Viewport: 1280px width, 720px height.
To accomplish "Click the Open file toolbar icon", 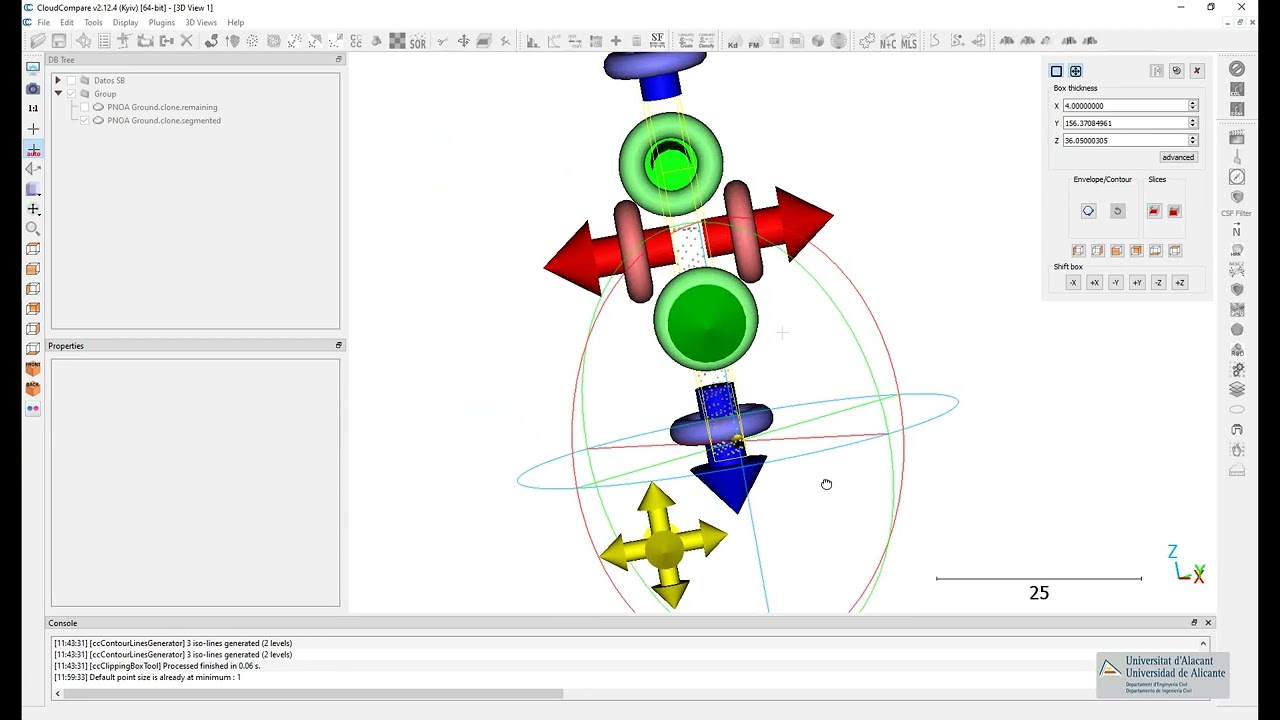I will click(38, 41).
